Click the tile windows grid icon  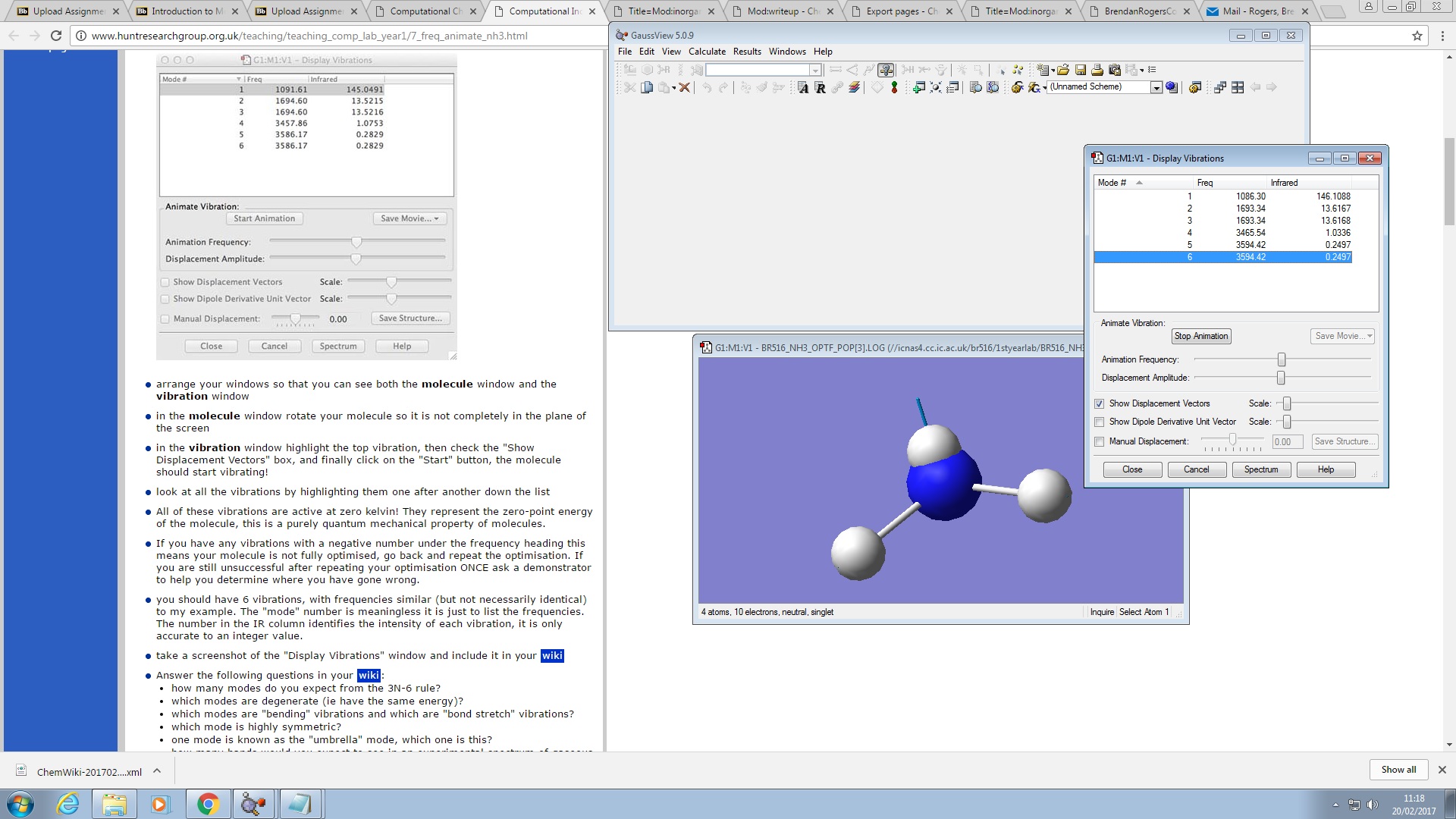tap(1238, 87)
